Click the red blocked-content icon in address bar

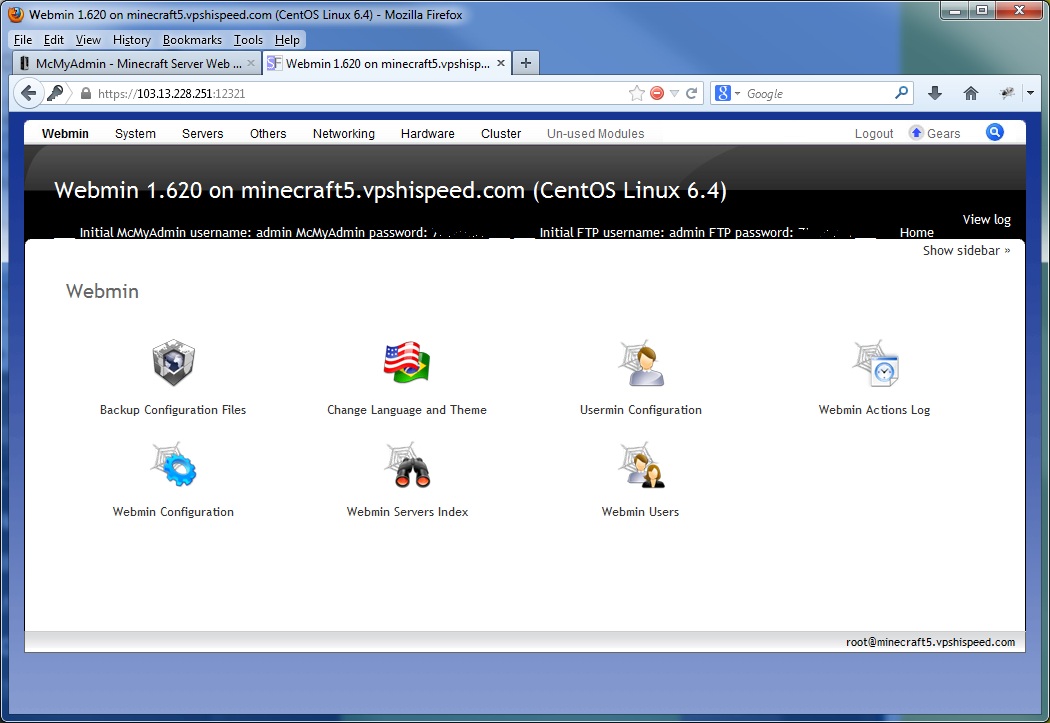[657, 93]
